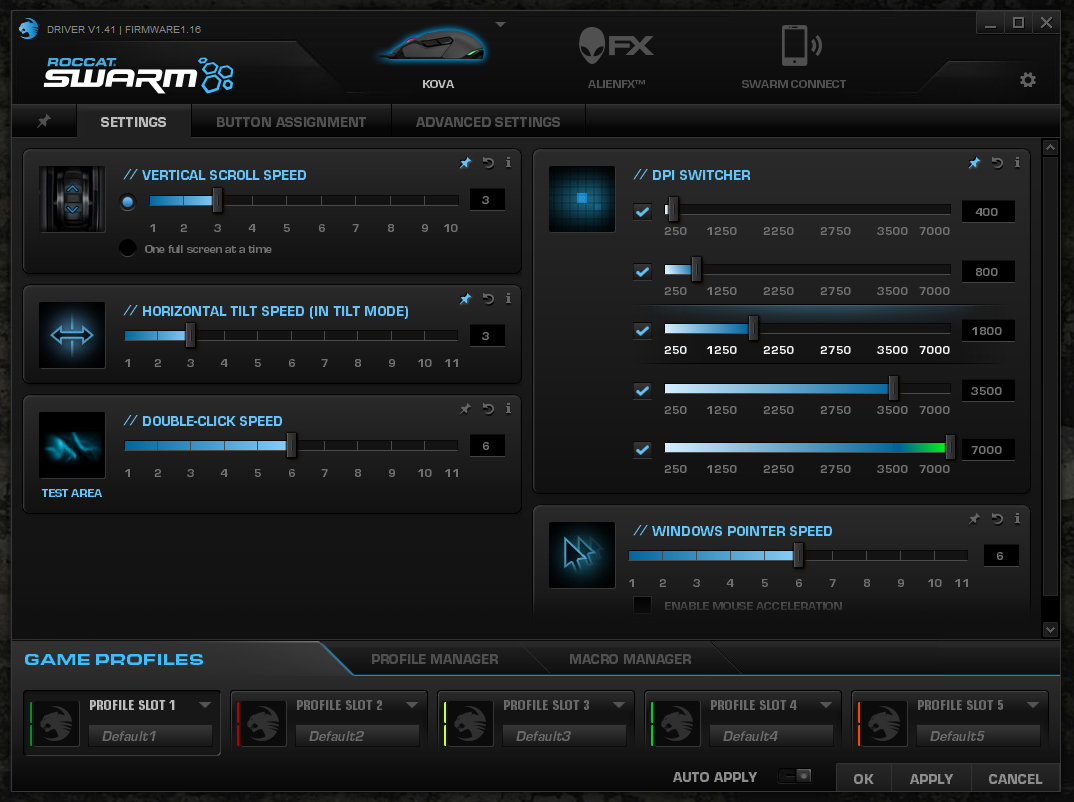Show info for DPI Switcher
The height and width of the screenshot is (802, 1074).
(x=1017, y=162)
